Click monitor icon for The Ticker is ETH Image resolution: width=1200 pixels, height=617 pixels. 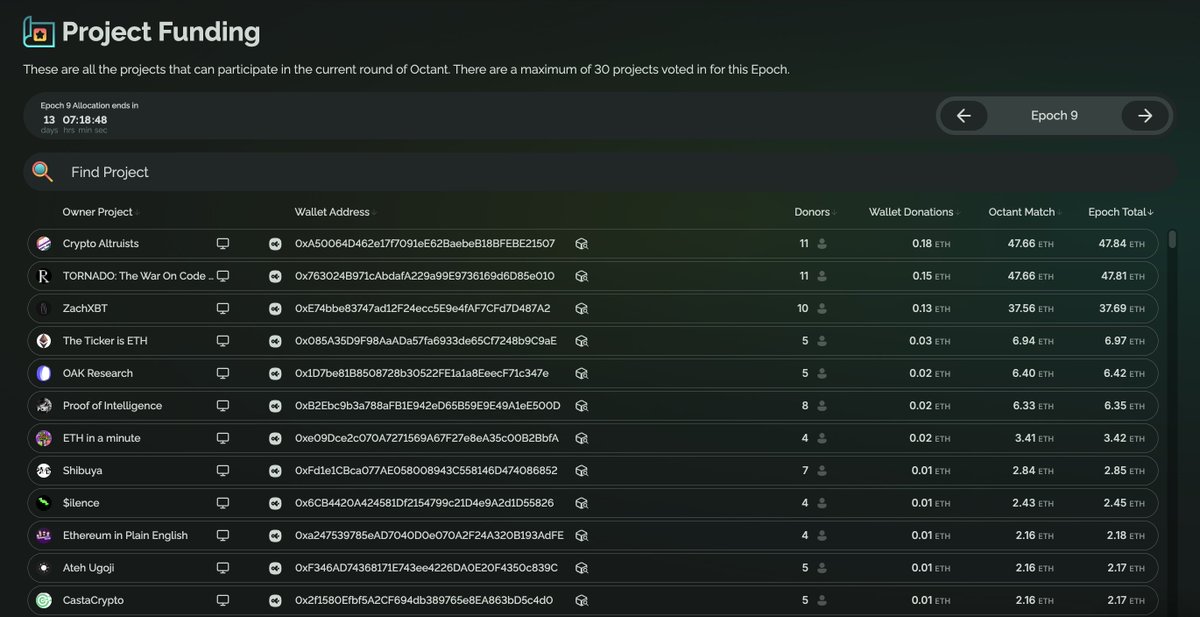tap(223, 341)
